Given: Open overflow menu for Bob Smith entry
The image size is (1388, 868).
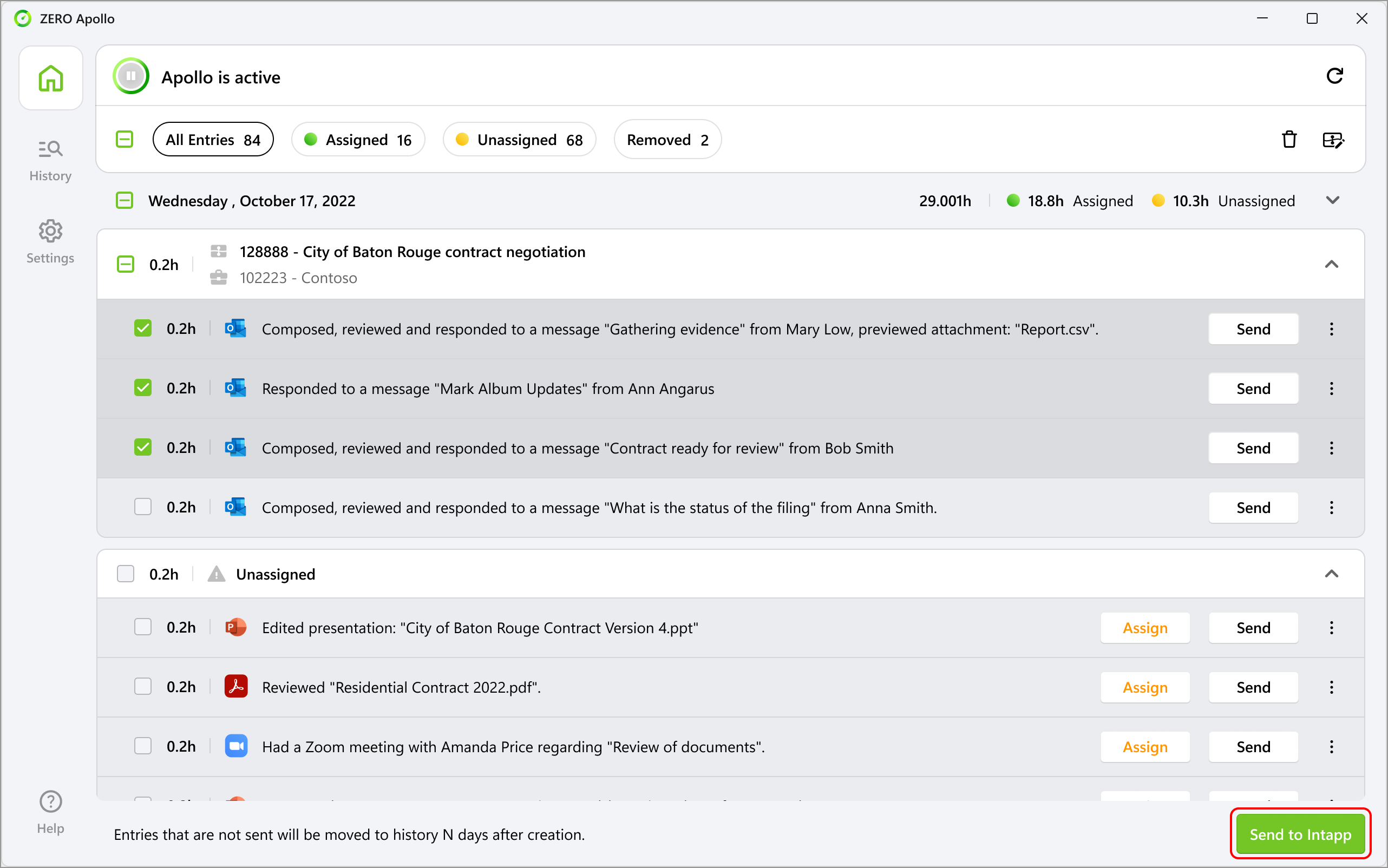Looking at the screenshot, I should coord(1331,448).
